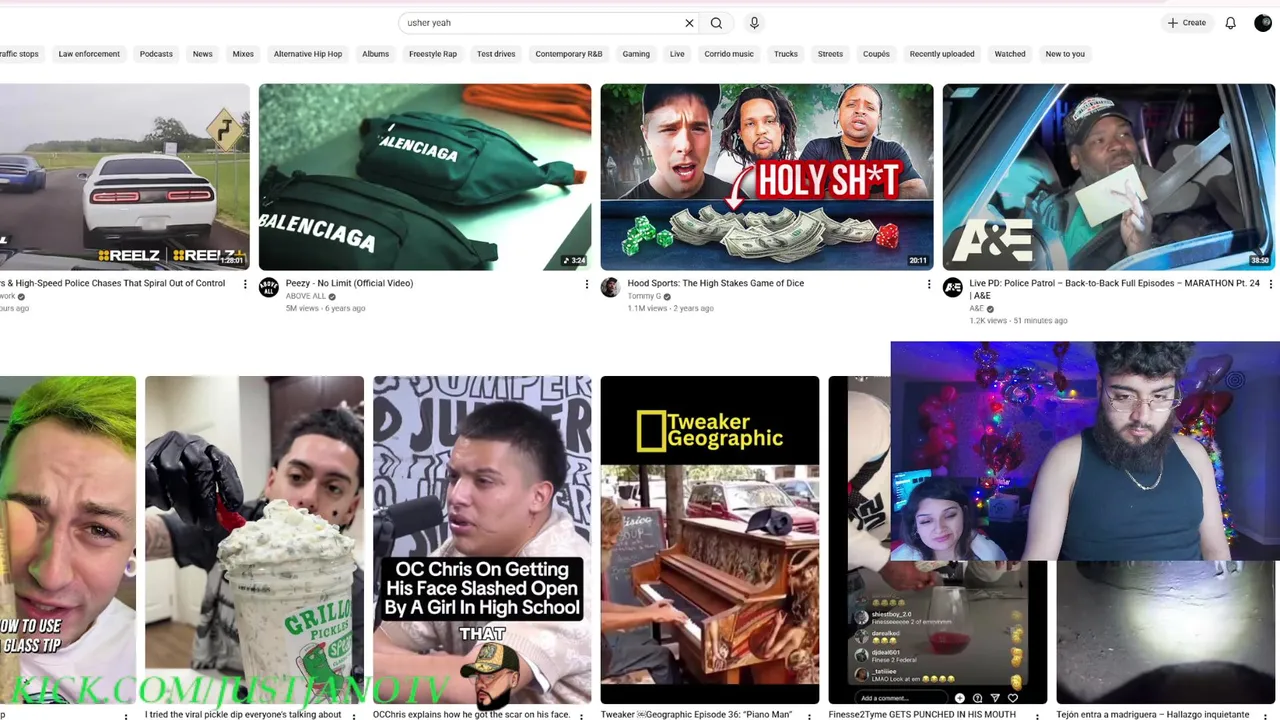1280x720 pixels.
Task: Click the magnifying glass search button
Action: click(x=716, y=23)
